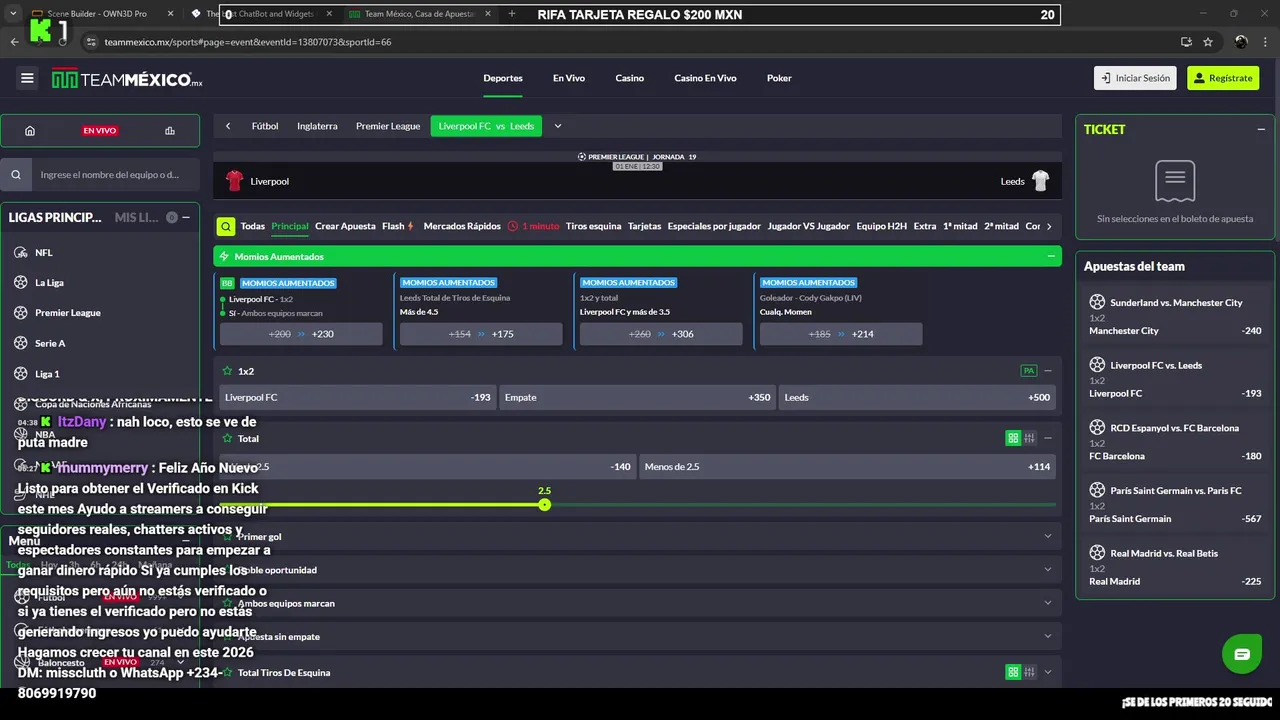This screenshot has width=1280, height=720.
Task: Bet on Leeds at +500
Action: [917, 397]
